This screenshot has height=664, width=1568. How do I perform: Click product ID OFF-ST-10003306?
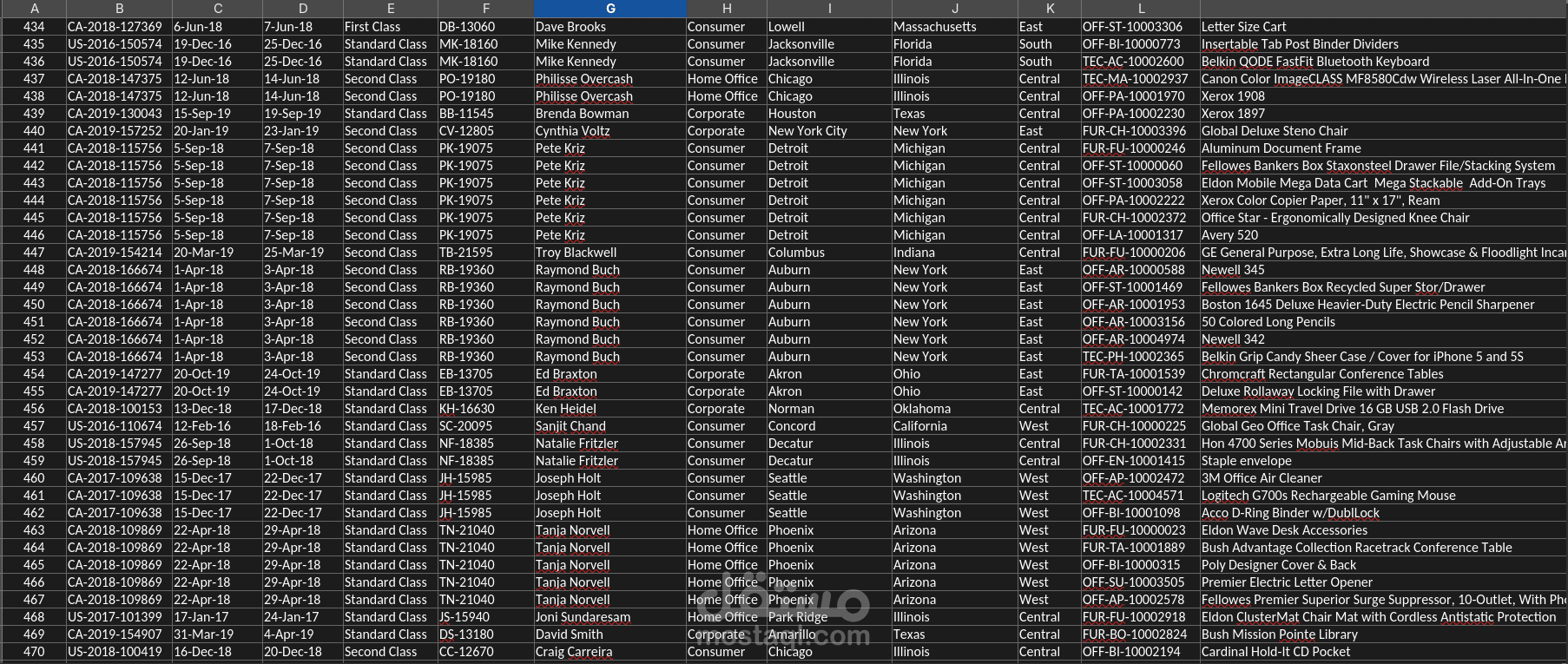coord(1140,27)
